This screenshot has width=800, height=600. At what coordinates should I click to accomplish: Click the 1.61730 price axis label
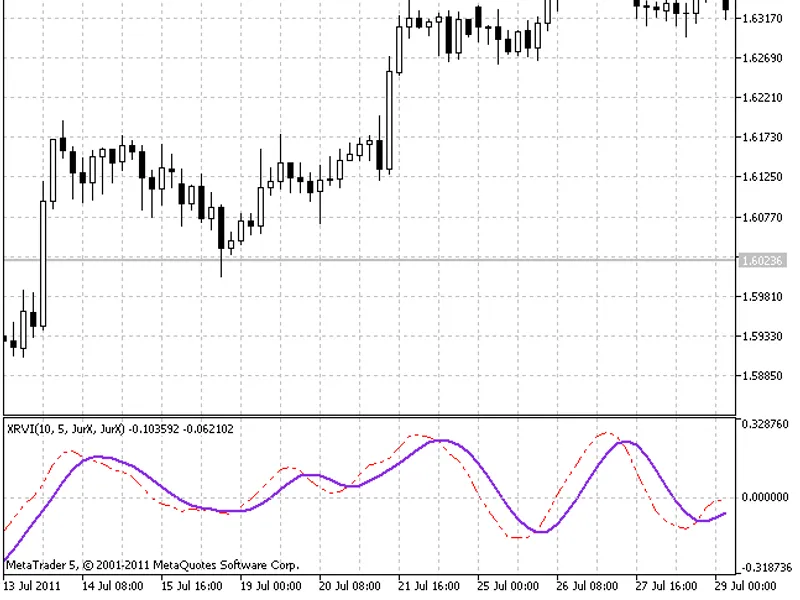pos(762,138)
